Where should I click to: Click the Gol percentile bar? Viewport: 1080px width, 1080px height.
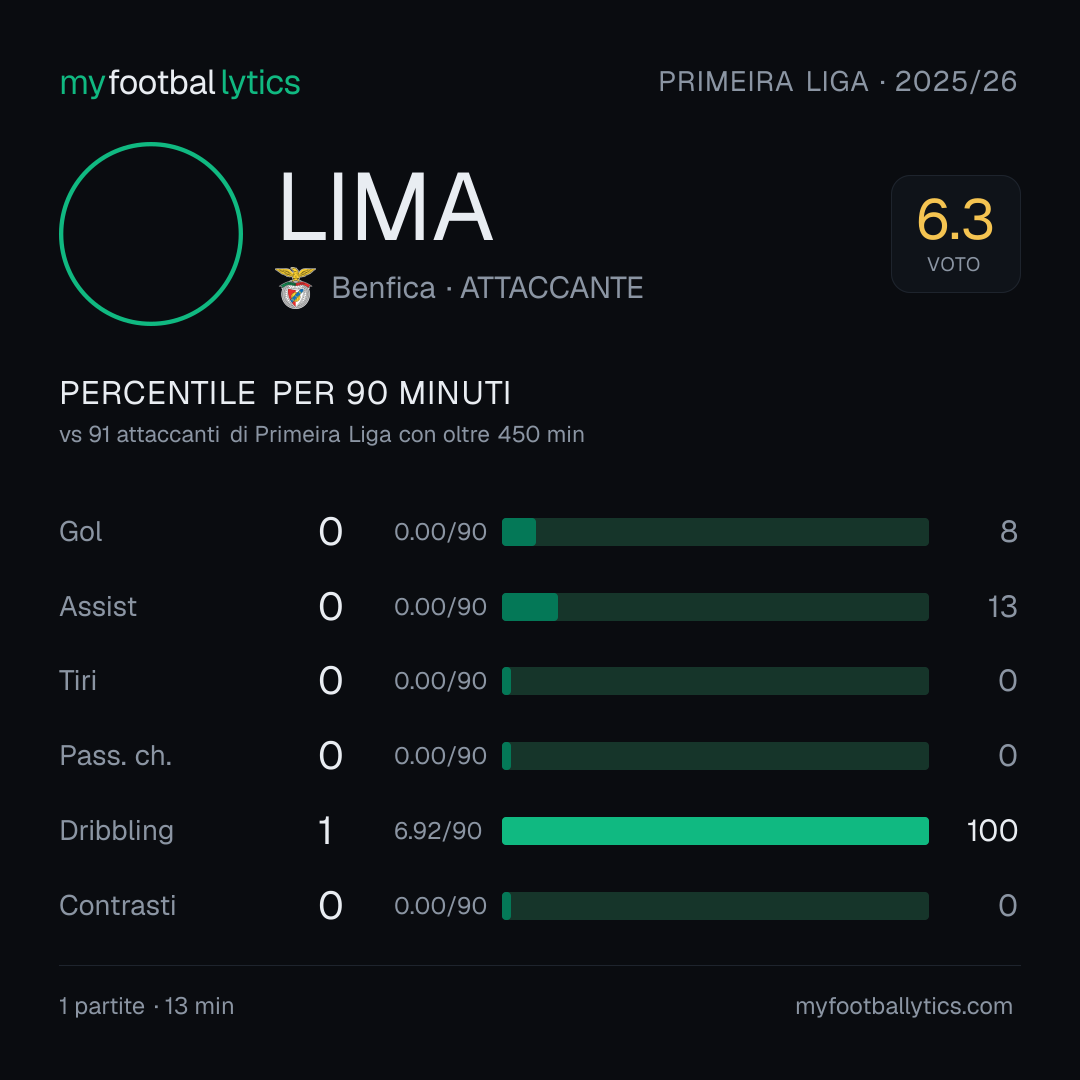[715, 532]
